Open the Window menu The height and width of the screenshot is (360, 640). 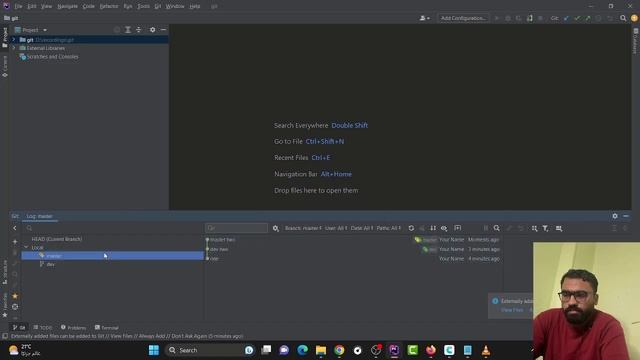pos(175,6)
